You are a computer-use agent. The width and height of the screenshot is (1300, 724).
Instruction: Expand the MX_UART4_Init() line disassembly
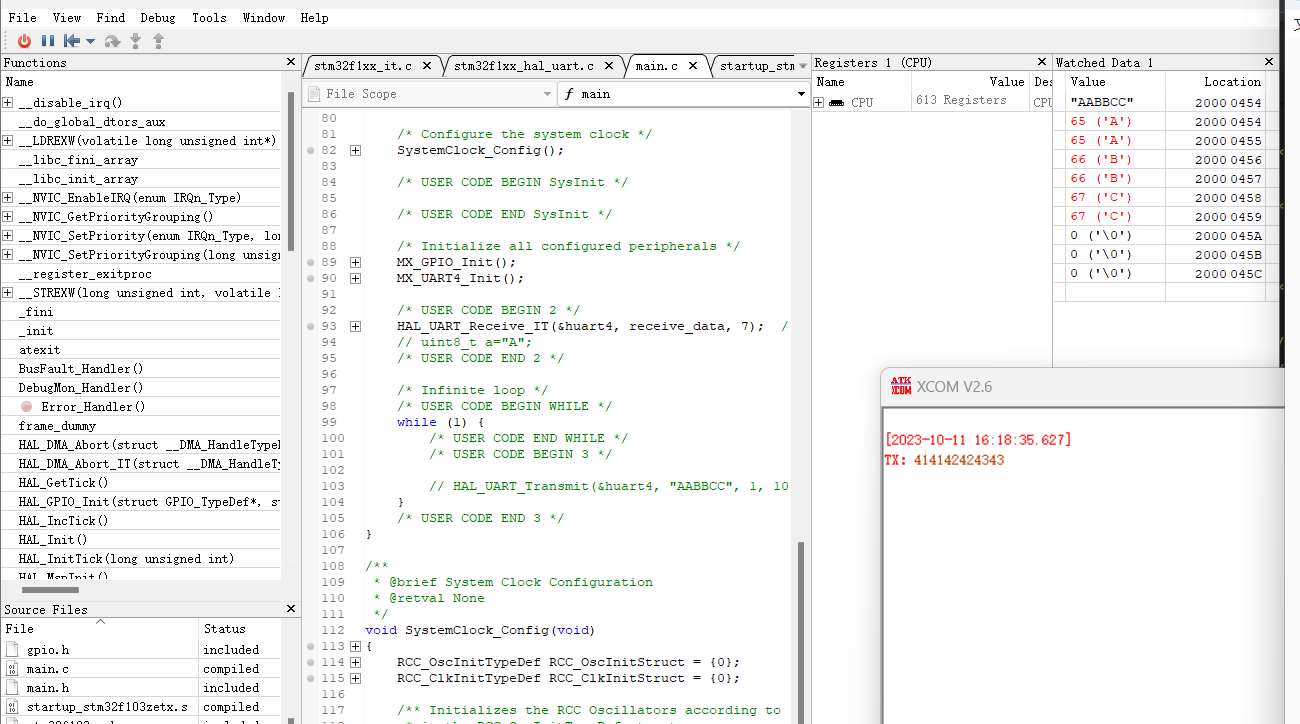coord(355,278)
